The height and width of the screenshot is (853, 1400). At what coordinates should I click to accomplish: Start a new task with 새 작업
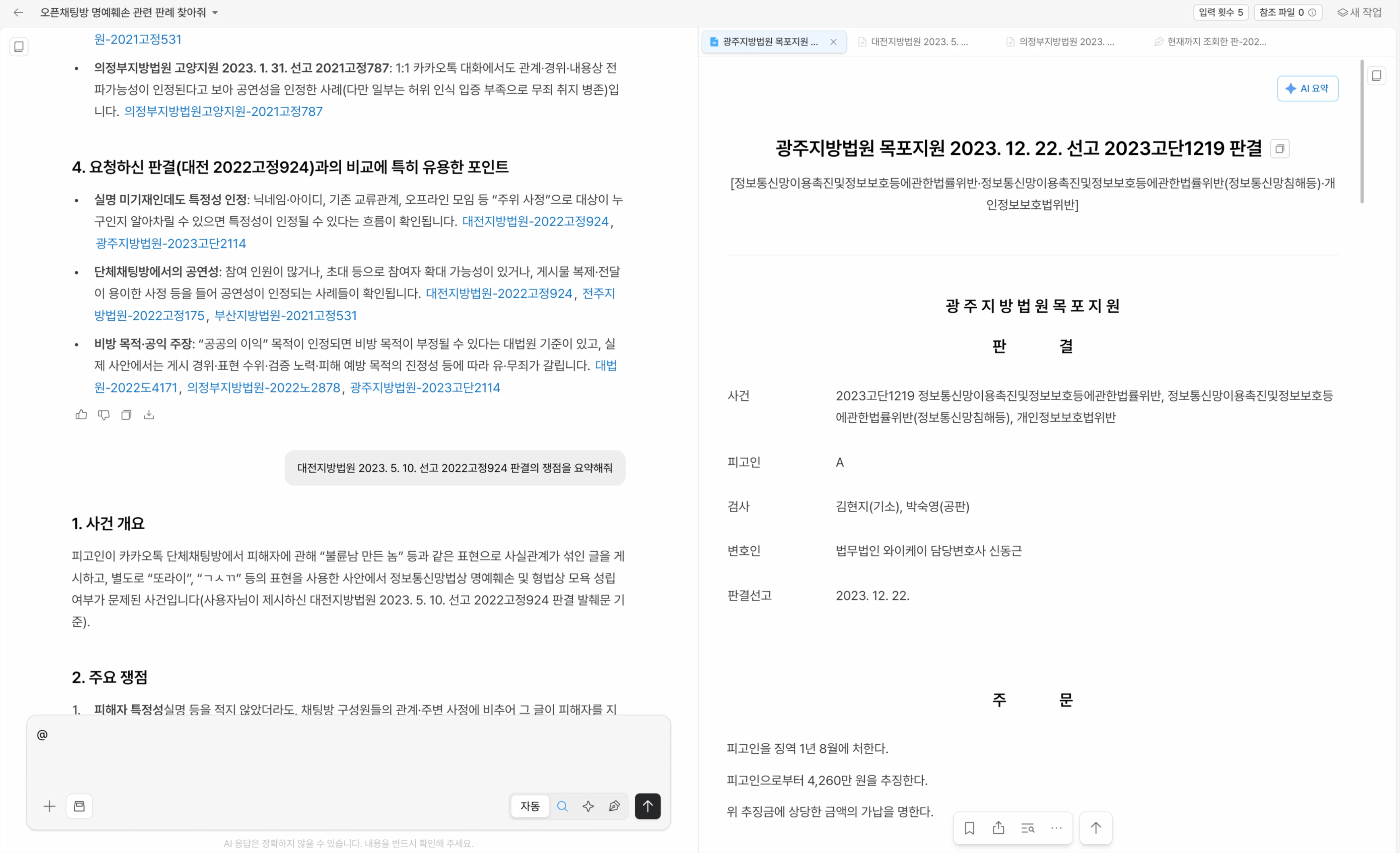(x=1360, y=12)
